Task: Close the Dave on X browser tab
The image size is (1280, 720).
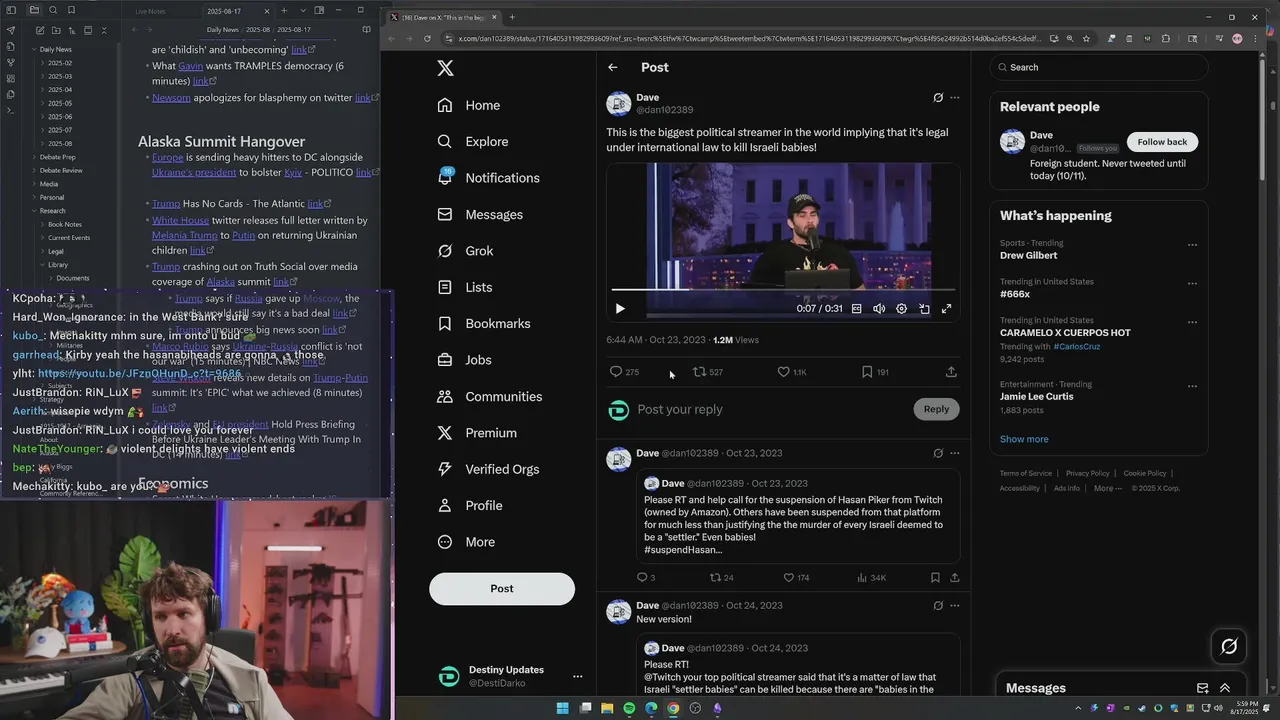Action: pos(494,17)
